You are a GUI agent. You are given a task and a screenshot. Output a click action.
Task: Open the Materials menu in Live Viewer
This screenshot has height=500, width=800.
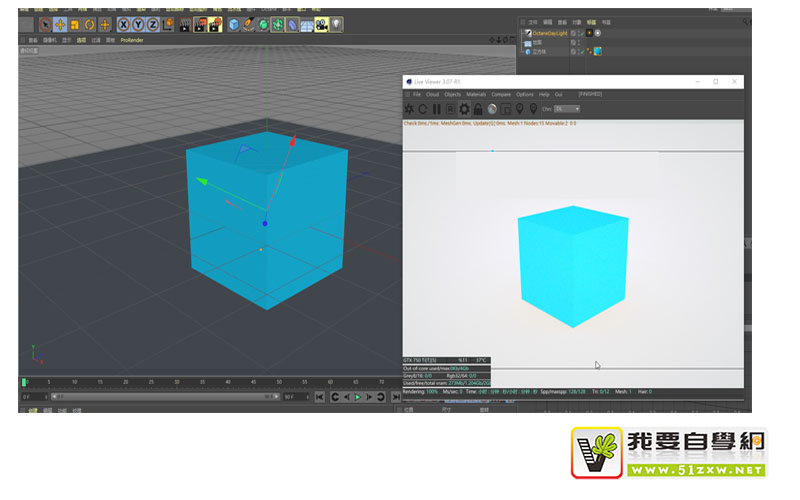[x=478, y=94]
